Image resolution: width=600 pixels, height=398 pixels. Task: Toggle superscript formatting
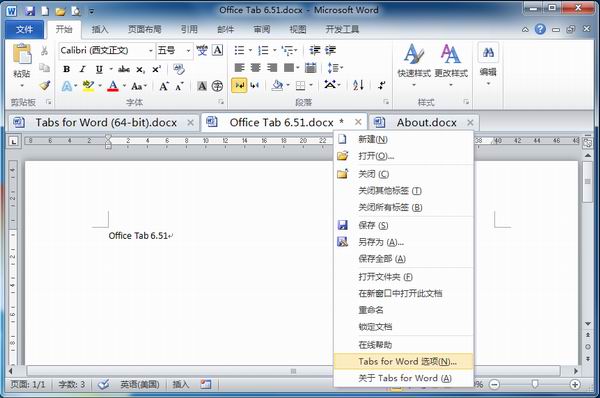[x=156, y=69]
